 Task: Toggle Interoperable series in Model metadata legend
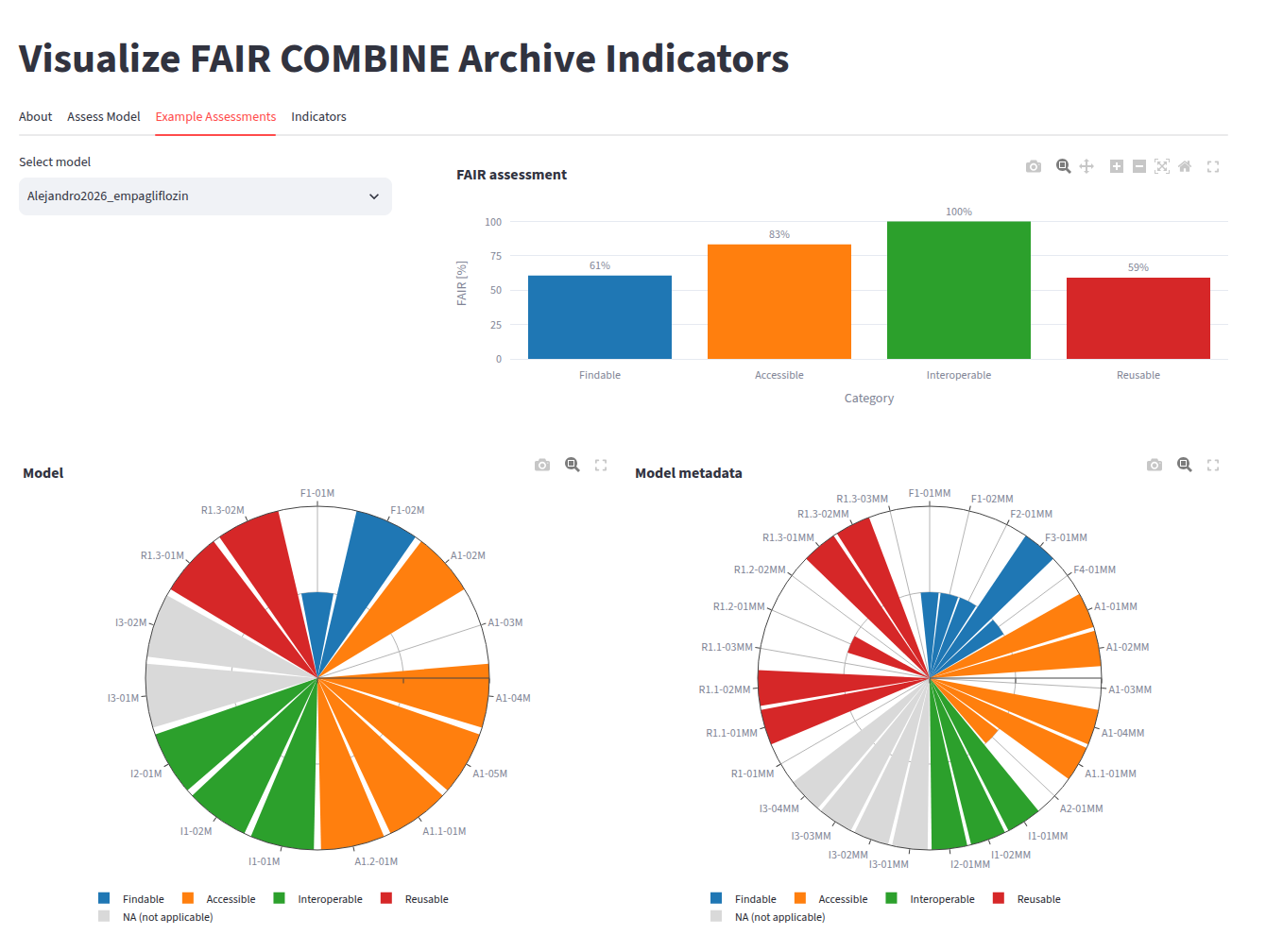point(931,899)
